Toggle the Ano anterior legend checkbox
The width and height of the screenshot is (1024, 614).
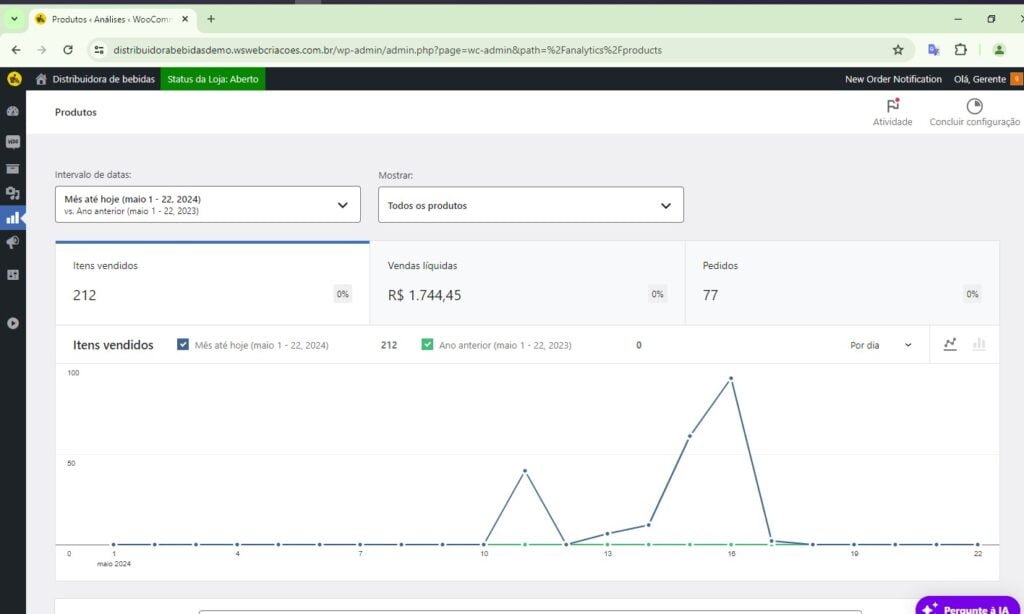(x=427, y=345)
